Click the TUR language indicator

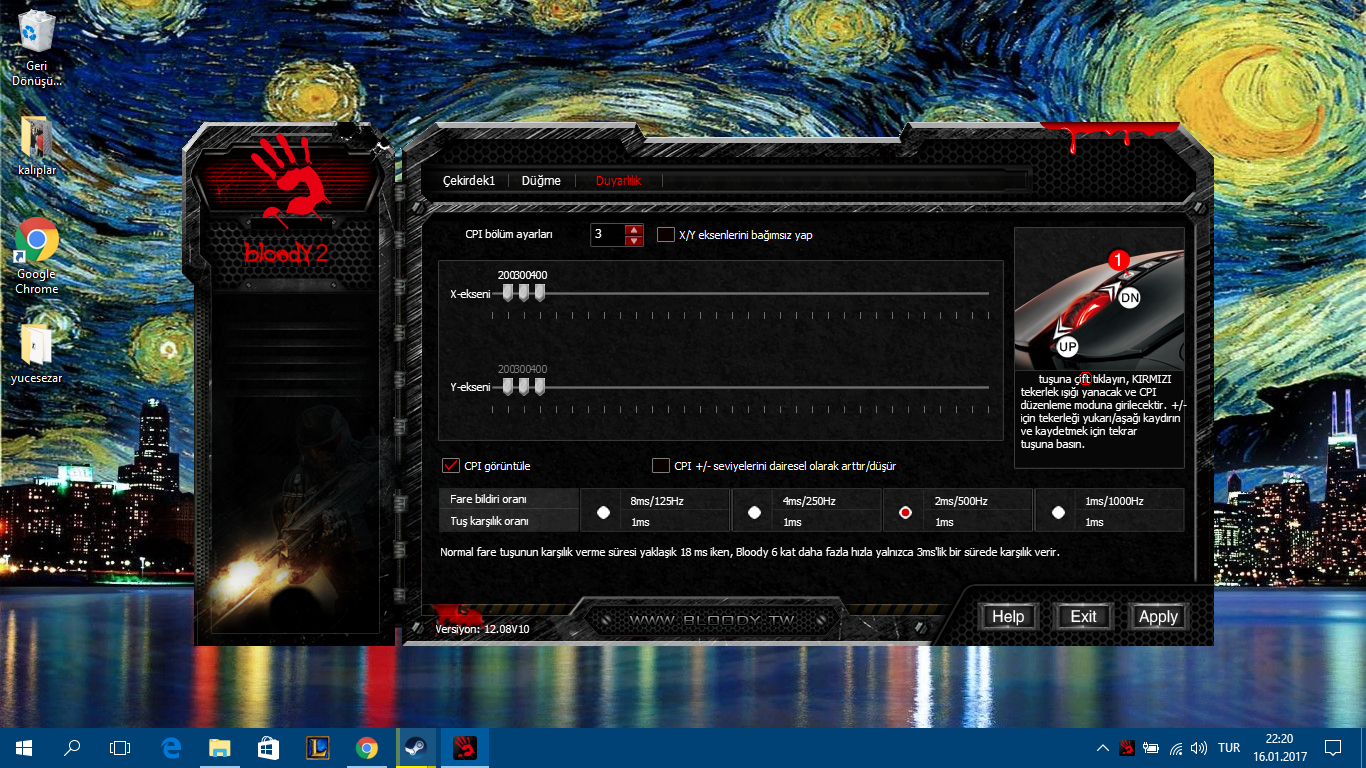click(1230, 748)
